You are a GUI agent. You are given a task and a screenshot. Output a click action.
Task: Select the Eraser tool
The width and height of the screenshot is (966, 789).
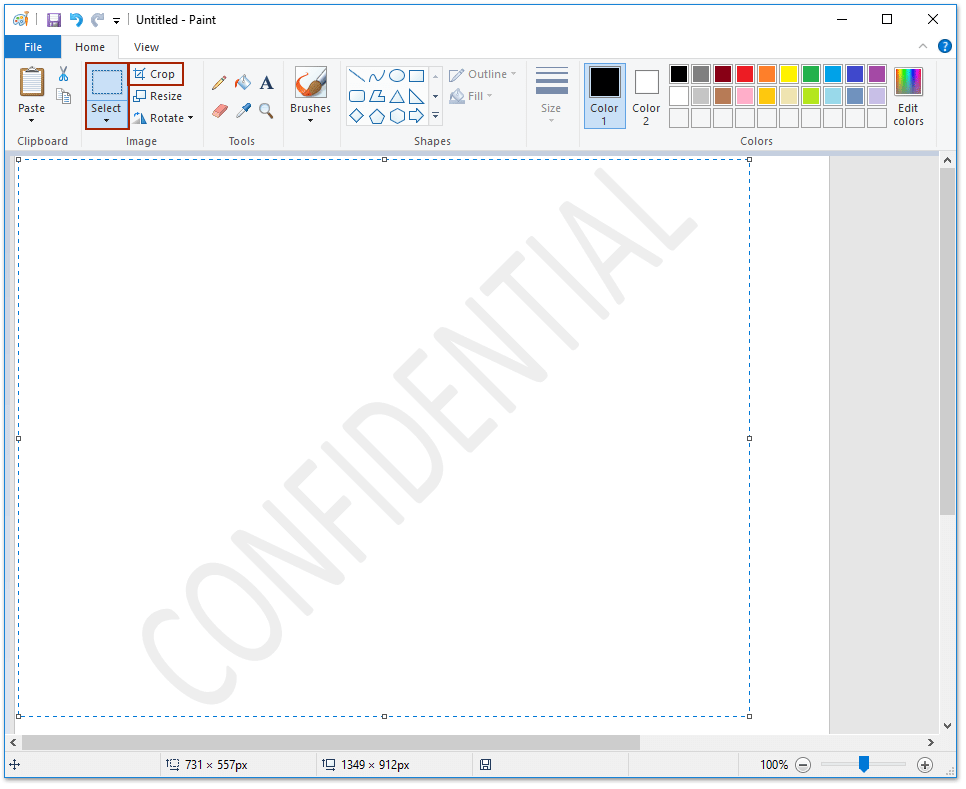(x=220, y=110)
